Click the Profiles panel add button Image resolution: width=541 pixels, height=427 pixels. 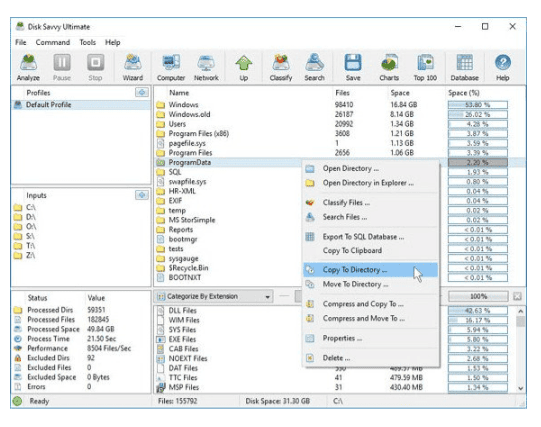tap(142, 92)
